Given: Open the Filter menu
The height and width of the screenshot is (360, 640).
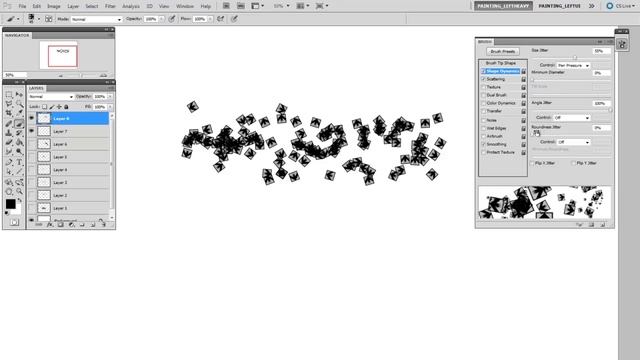Looking at the screenshot, I should (x=110, y=6).
